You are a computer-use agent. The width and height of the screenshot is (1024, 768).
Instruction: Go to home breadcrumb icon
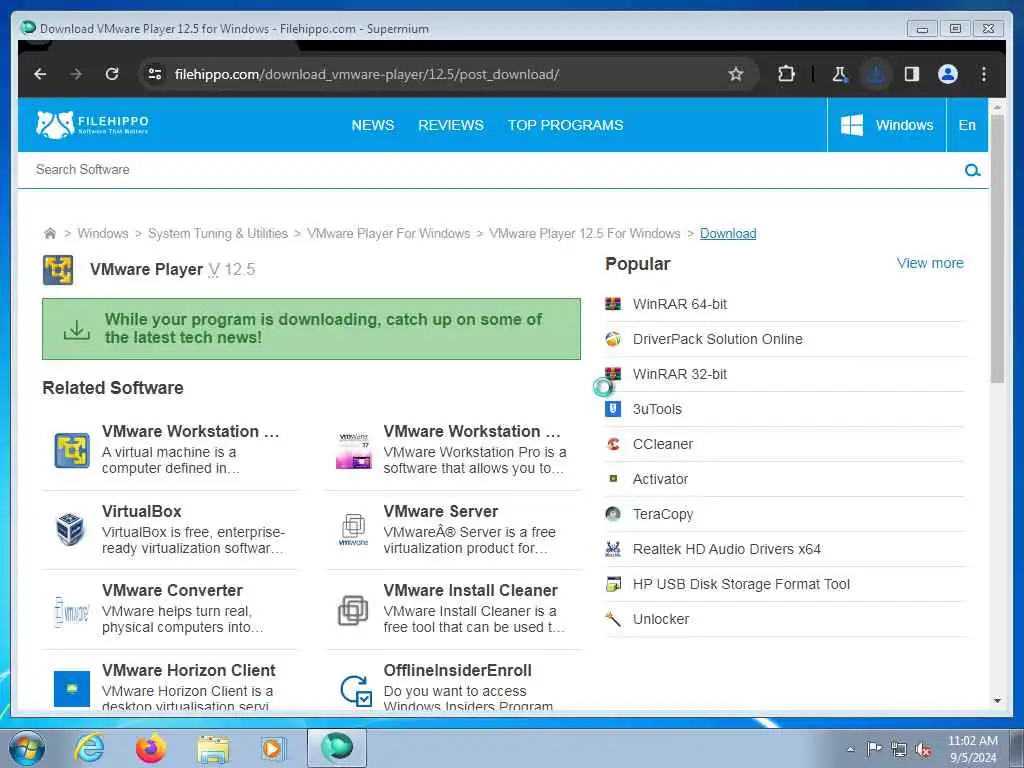[x=50, y=233]
